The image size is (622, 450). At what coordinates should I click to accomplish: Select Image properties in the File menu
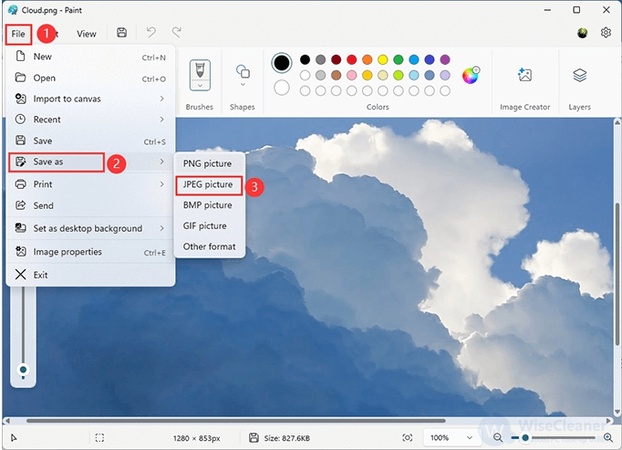click(x=68, y=252)
